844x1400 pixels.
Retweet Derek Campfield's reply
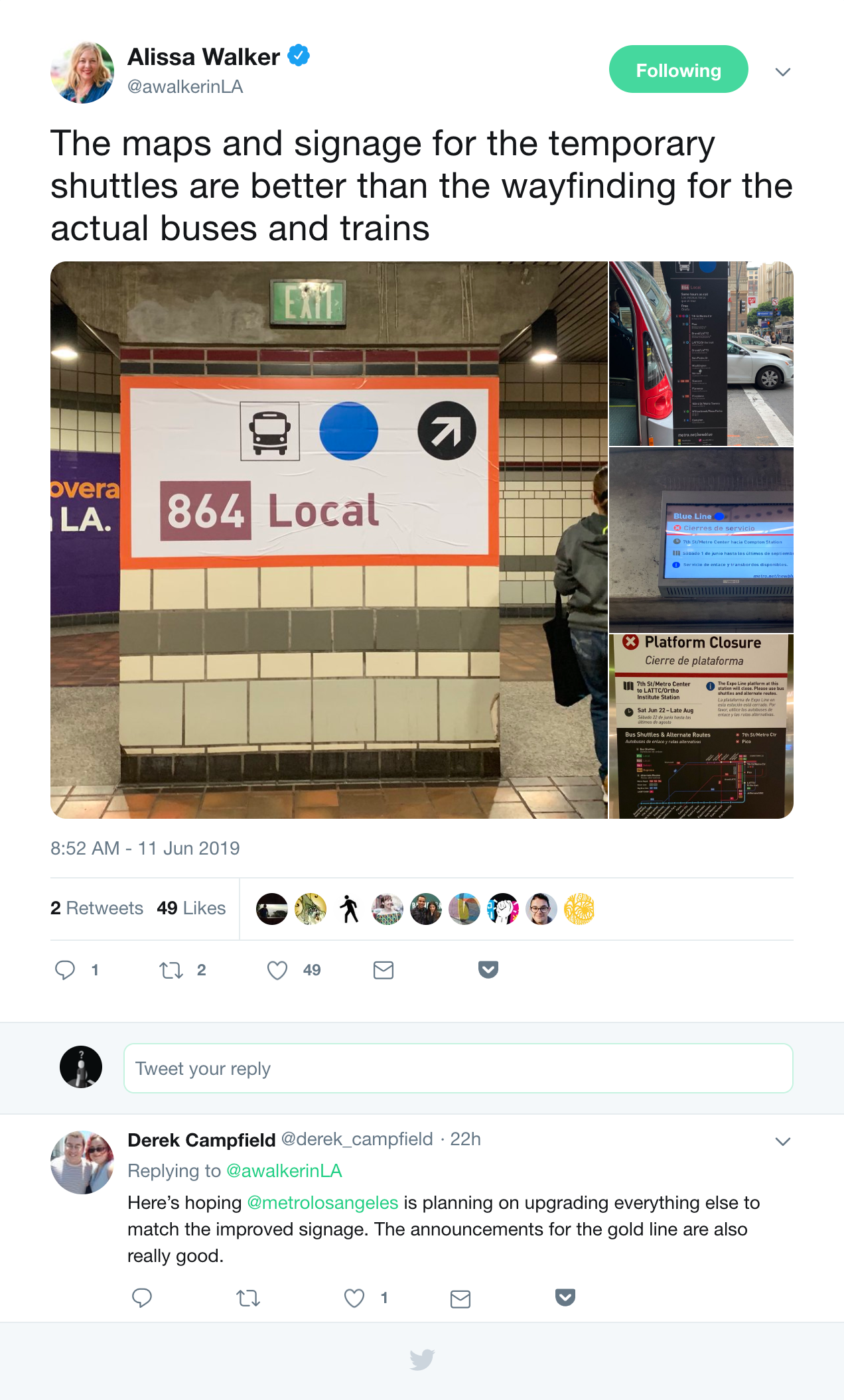pyautogui.click(x=248, y=1298)
